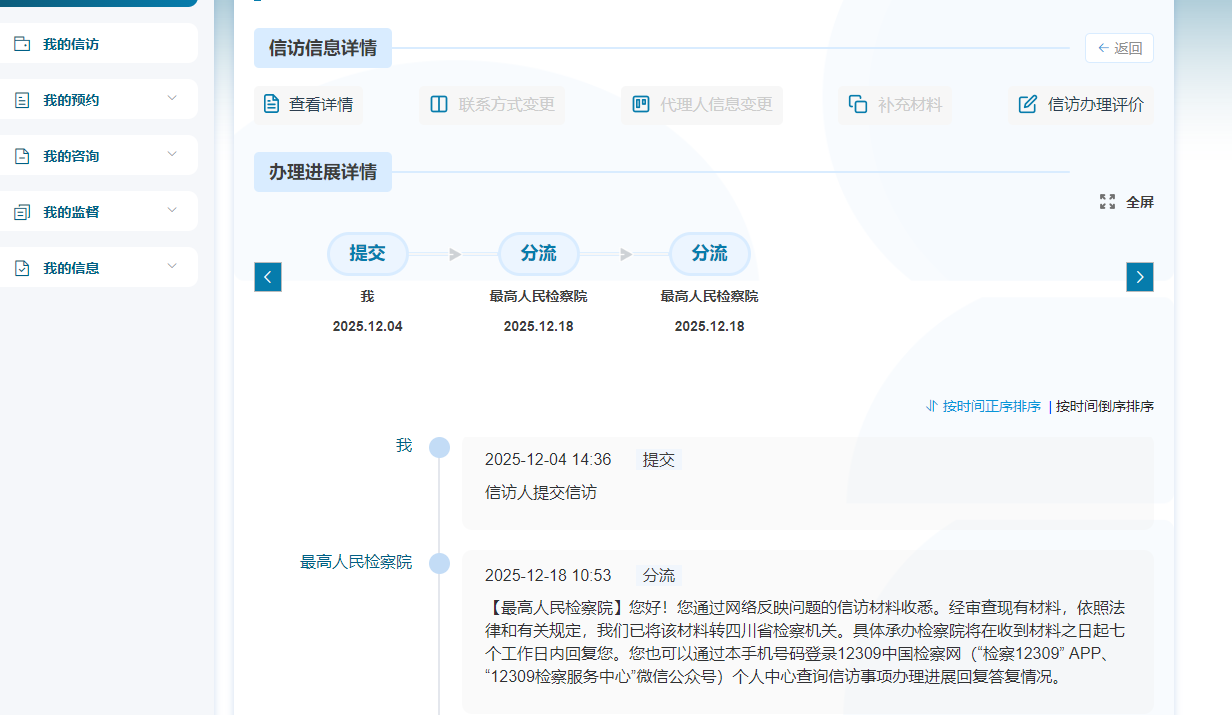Expand the 我的咨询 menu chevron
This screenshot has height=715, width=1232.
[x=172, y=154]
